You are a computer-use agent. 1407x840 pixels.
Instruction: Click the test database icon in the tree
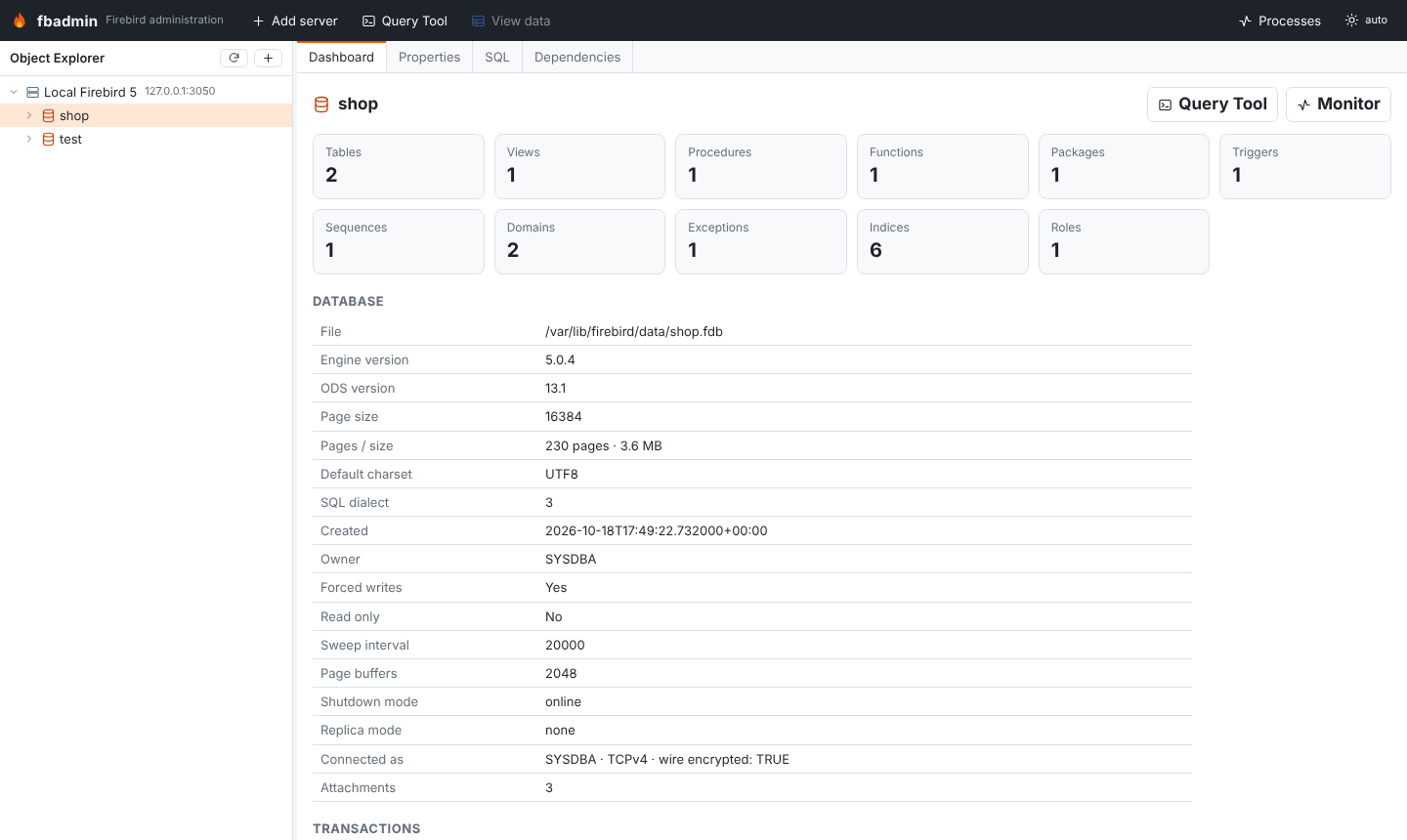48,139
